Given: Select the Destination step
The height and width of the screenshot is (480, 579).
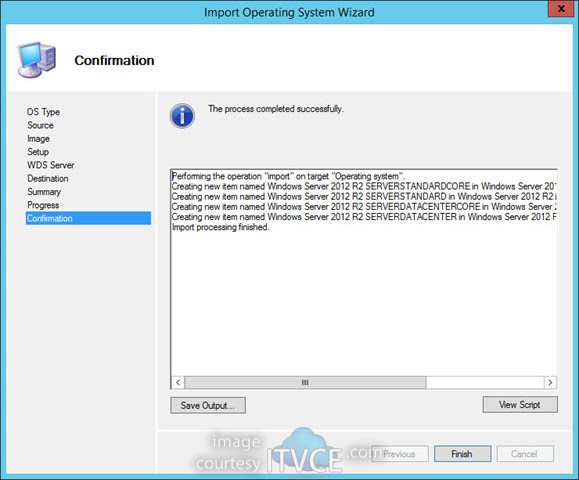Looking at the screenshot, I should [x=48, y=178].
